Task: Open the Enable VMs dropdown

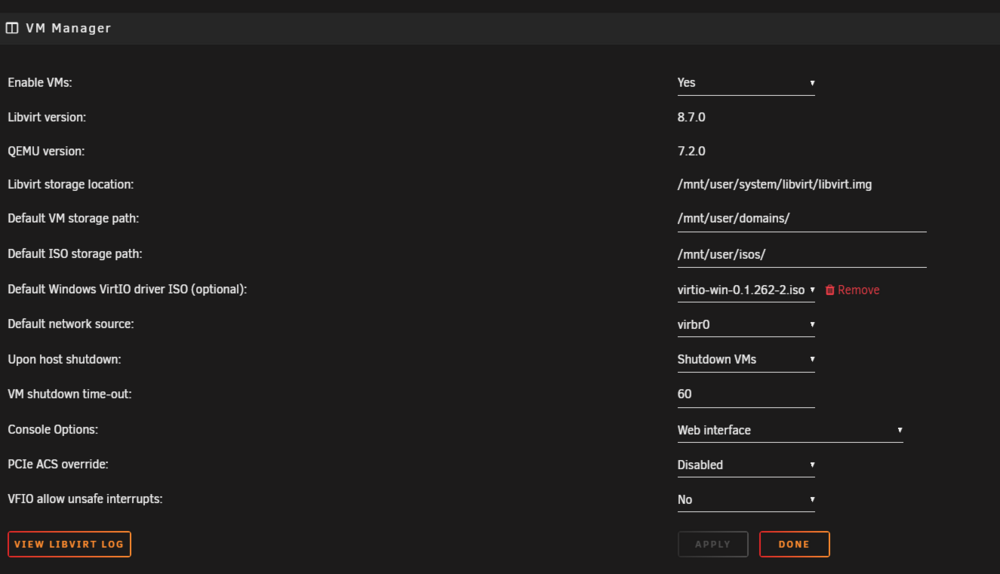Action: pos(746,83)
